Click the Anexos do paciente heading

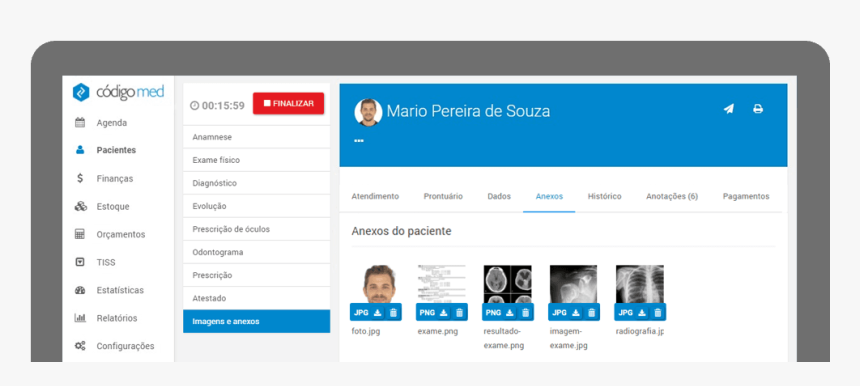tap(401, 231)
